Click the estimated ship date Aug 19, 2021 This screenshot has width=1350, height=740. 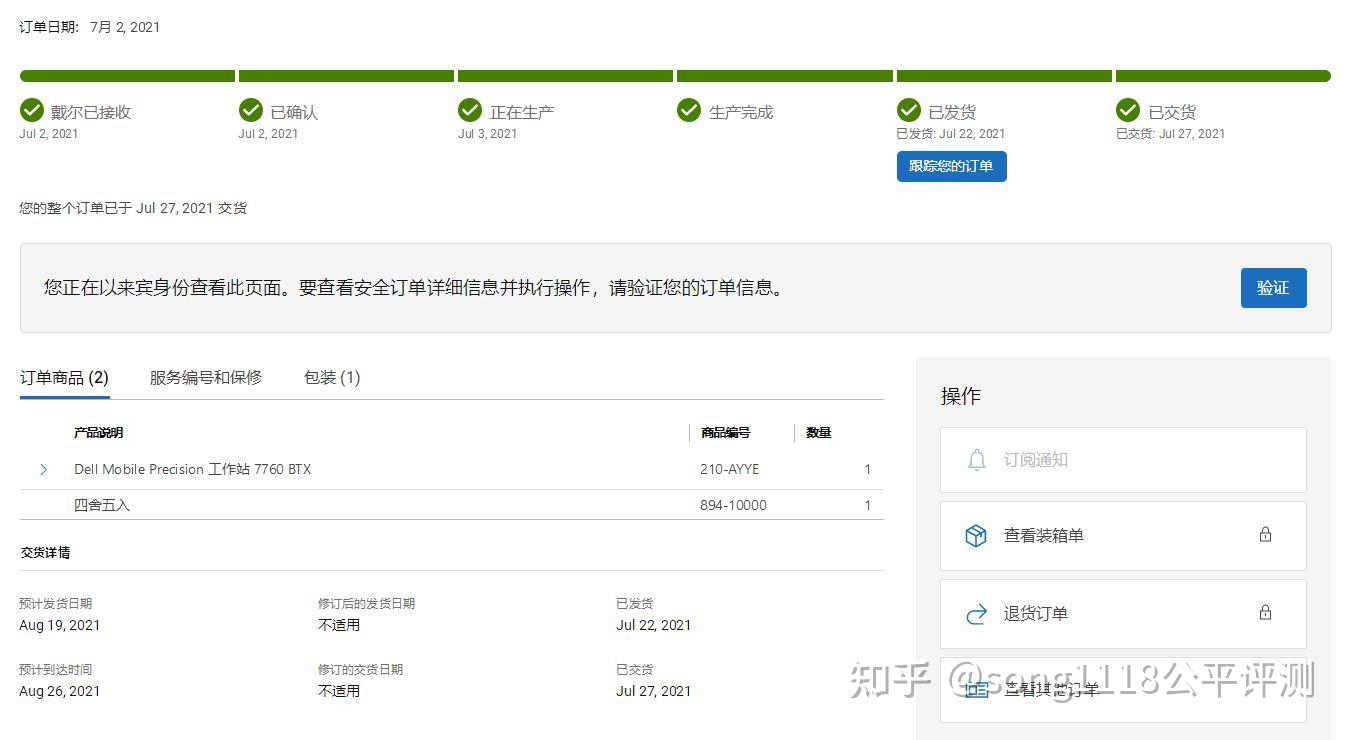(x=60, y=625)
